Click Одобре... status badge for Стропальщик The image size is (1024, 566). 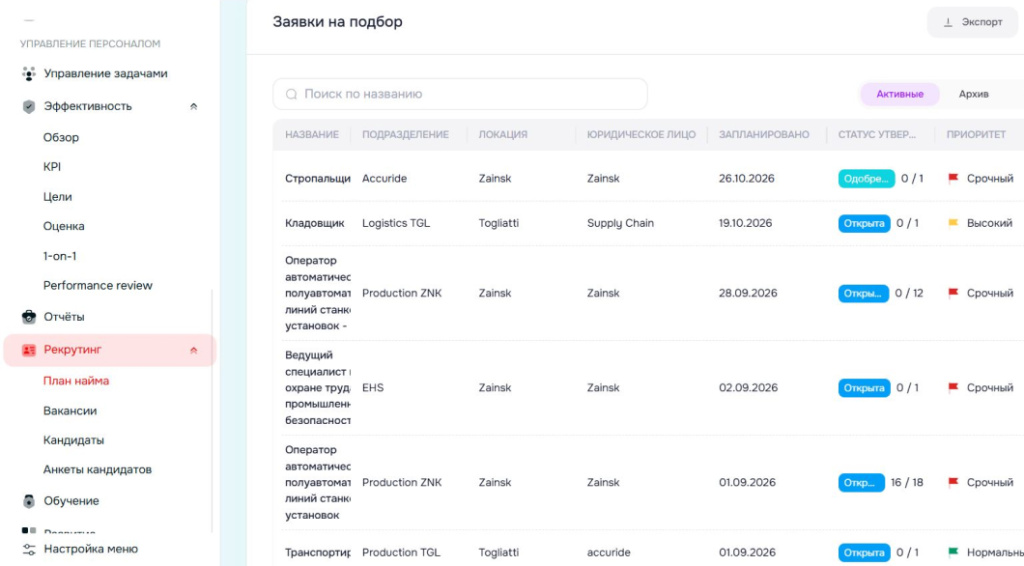pos(866,178)
